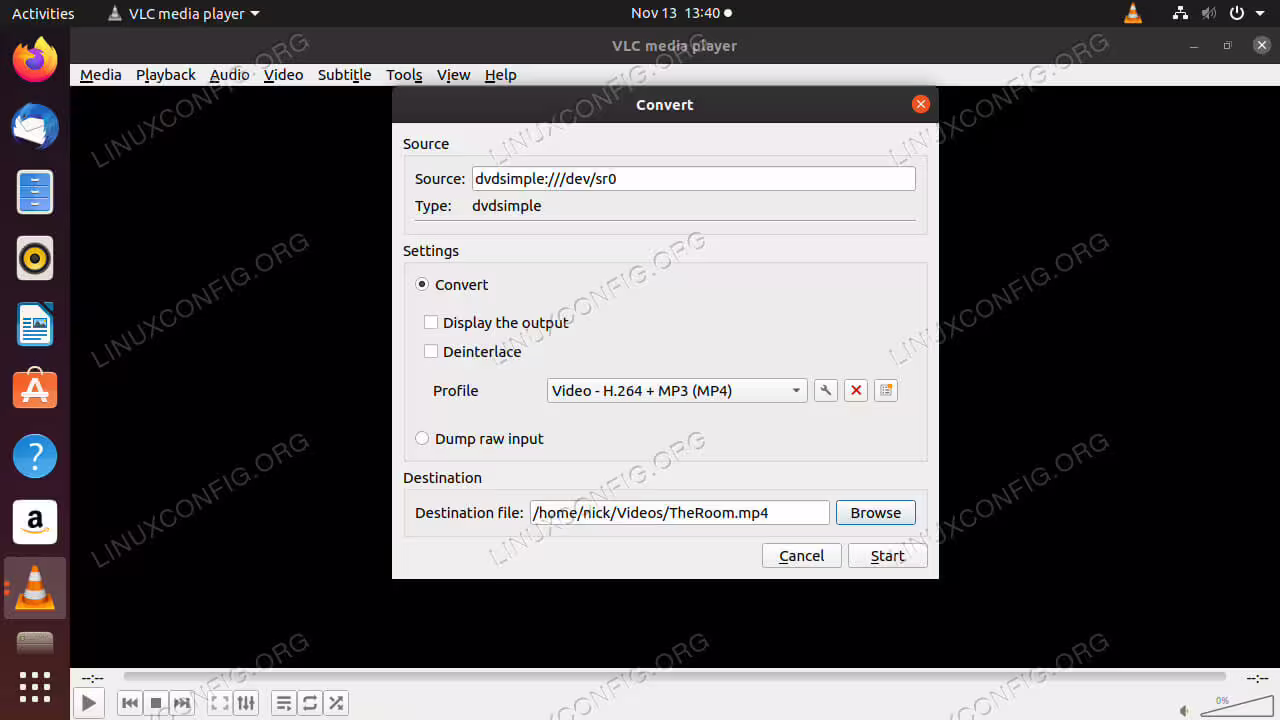Toggle the playlist view icon
The height and width of the screenshot is (720, 1280).
[x=284, y=703]
